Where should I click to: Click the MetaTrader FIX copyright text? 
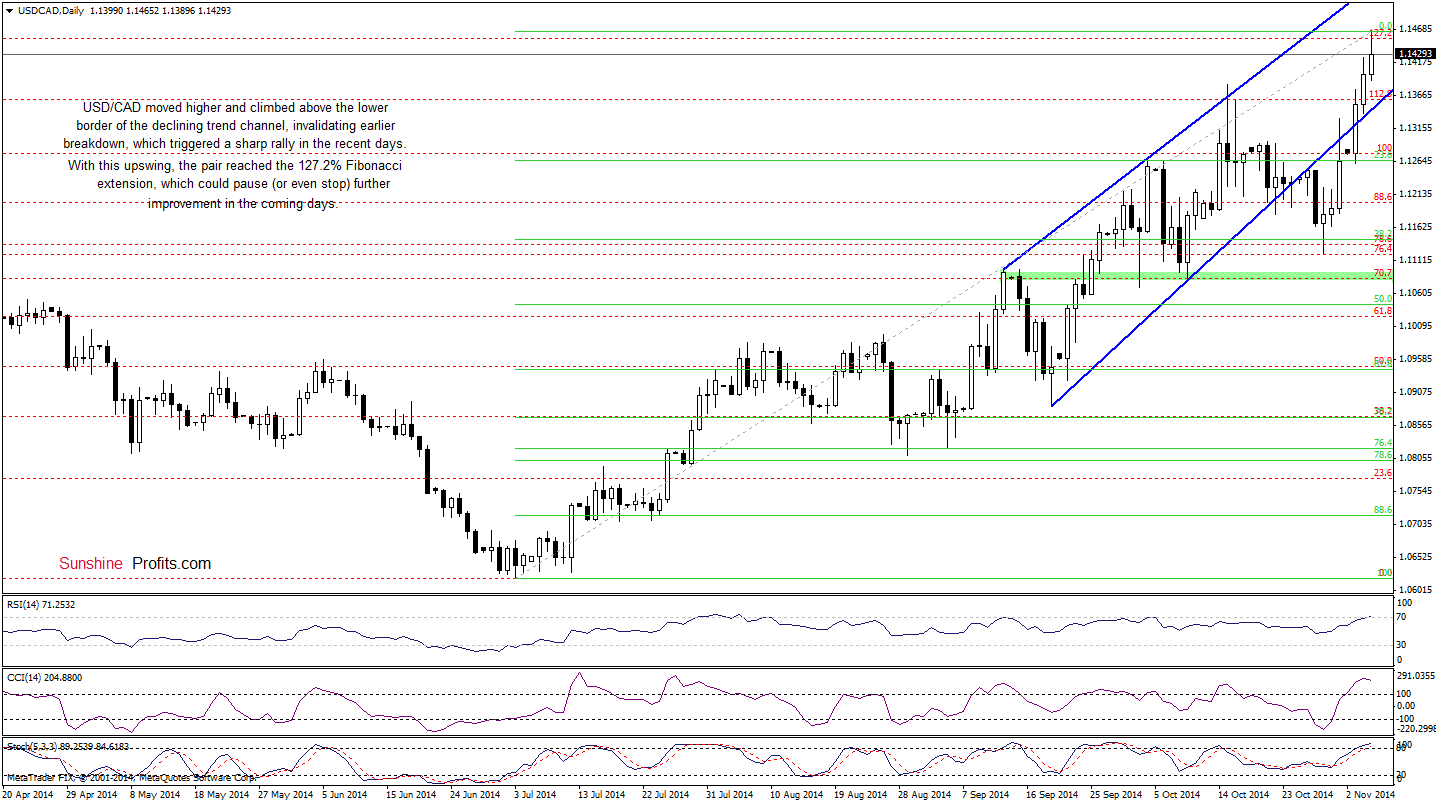coord(130,777)
